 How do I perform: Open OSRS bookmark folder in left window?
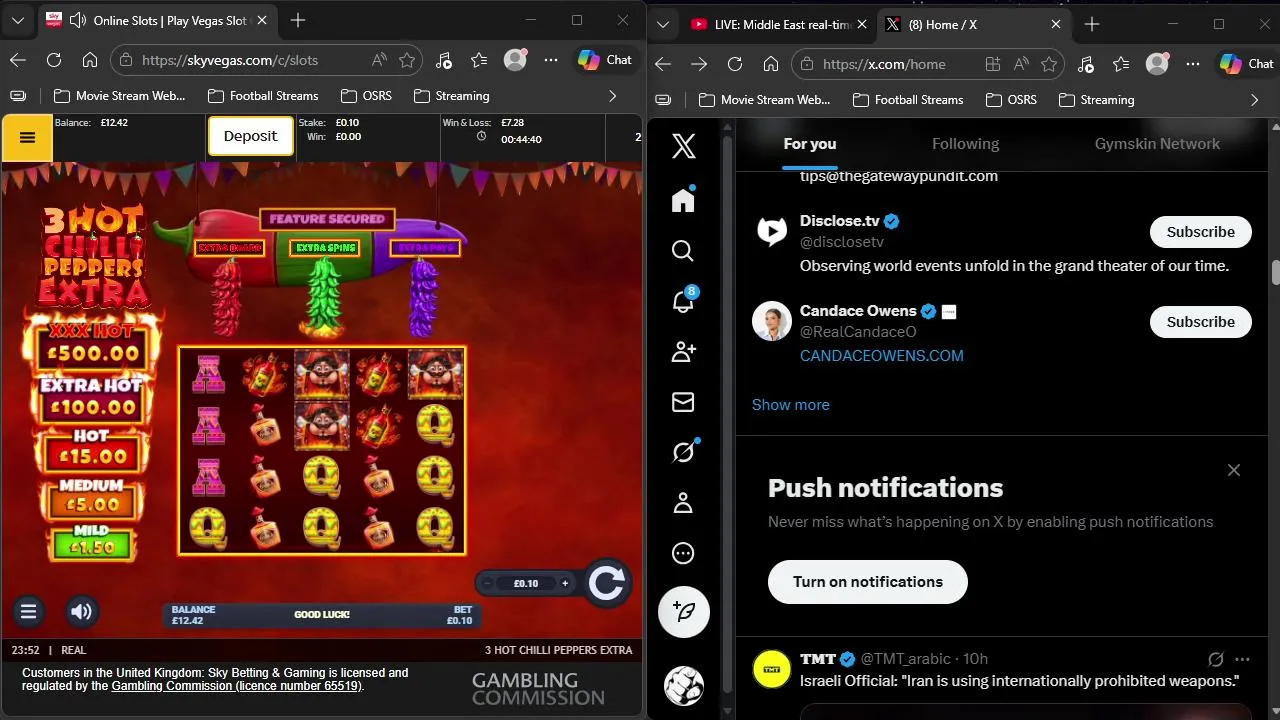click(366, 96)
